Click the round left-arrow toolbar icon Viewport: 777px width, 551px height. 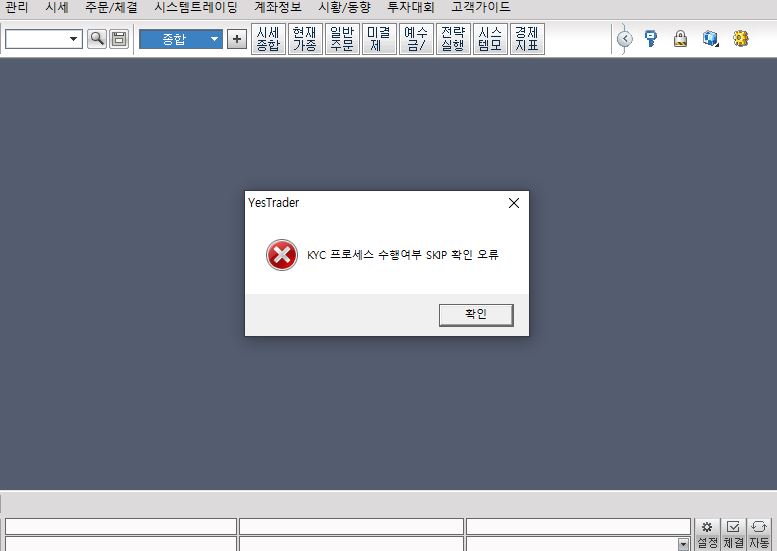625,39
